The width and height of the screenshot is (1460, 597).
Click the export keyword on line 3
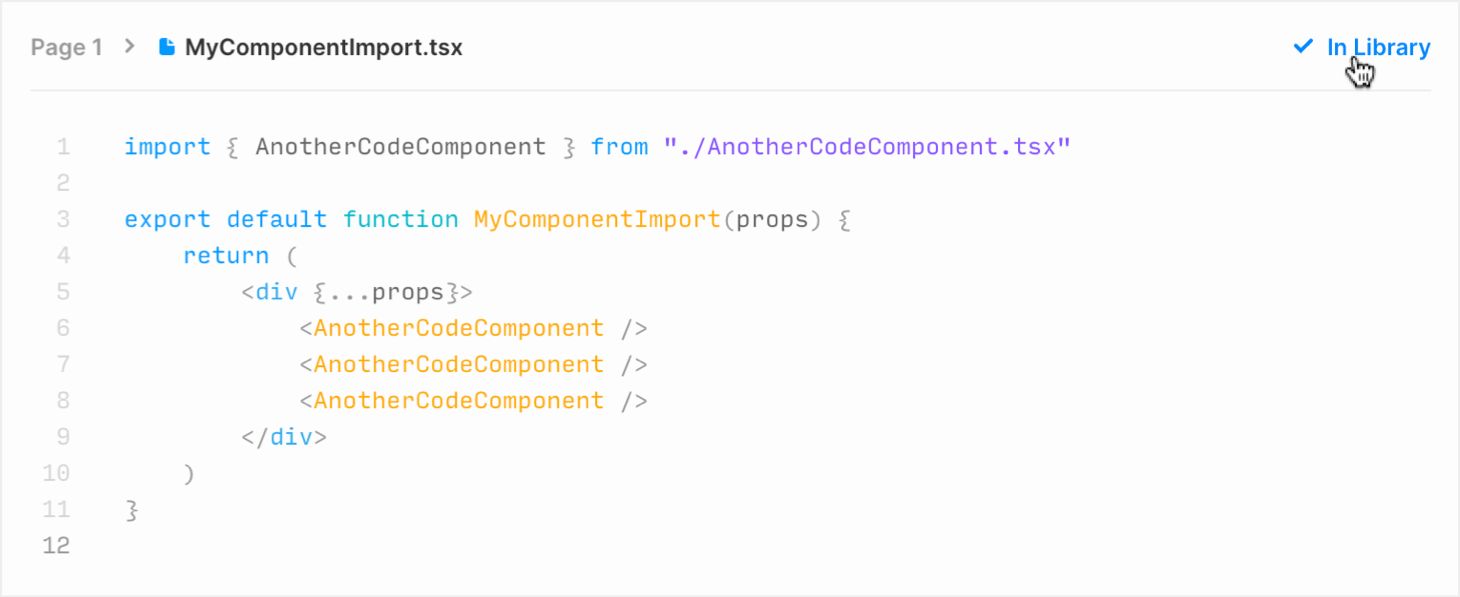(167, 219)
